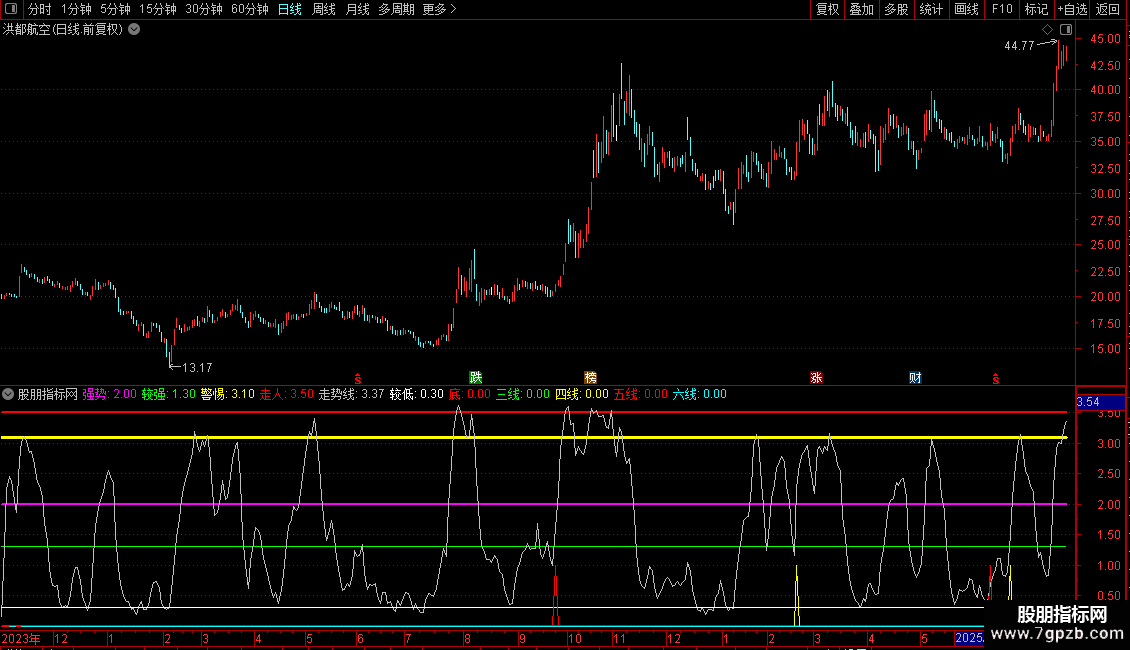Switch to 分时 intraday view
Screen dimensions: 1130x650
coord(40,9)
